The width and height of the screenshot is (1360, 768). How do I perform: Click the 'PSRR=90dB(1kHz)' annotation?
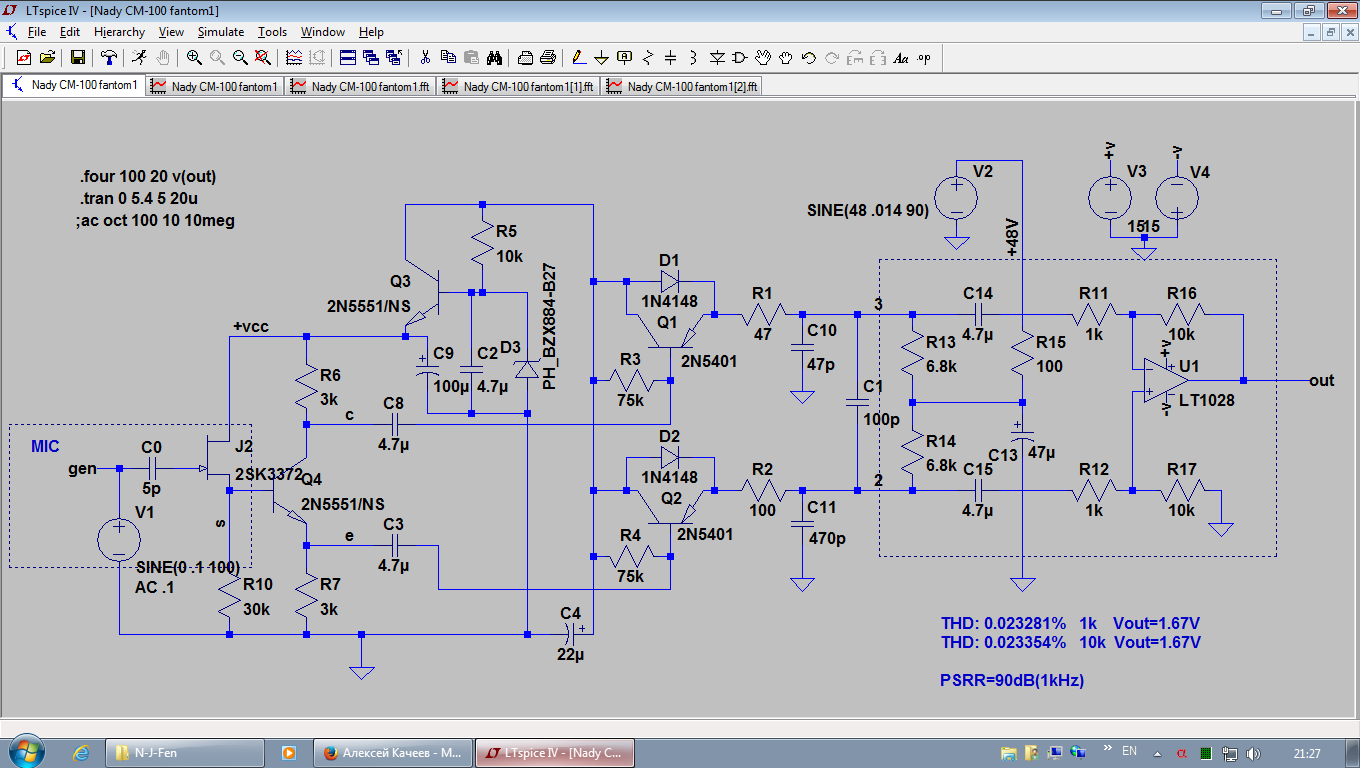click(x=1012, y=680)
